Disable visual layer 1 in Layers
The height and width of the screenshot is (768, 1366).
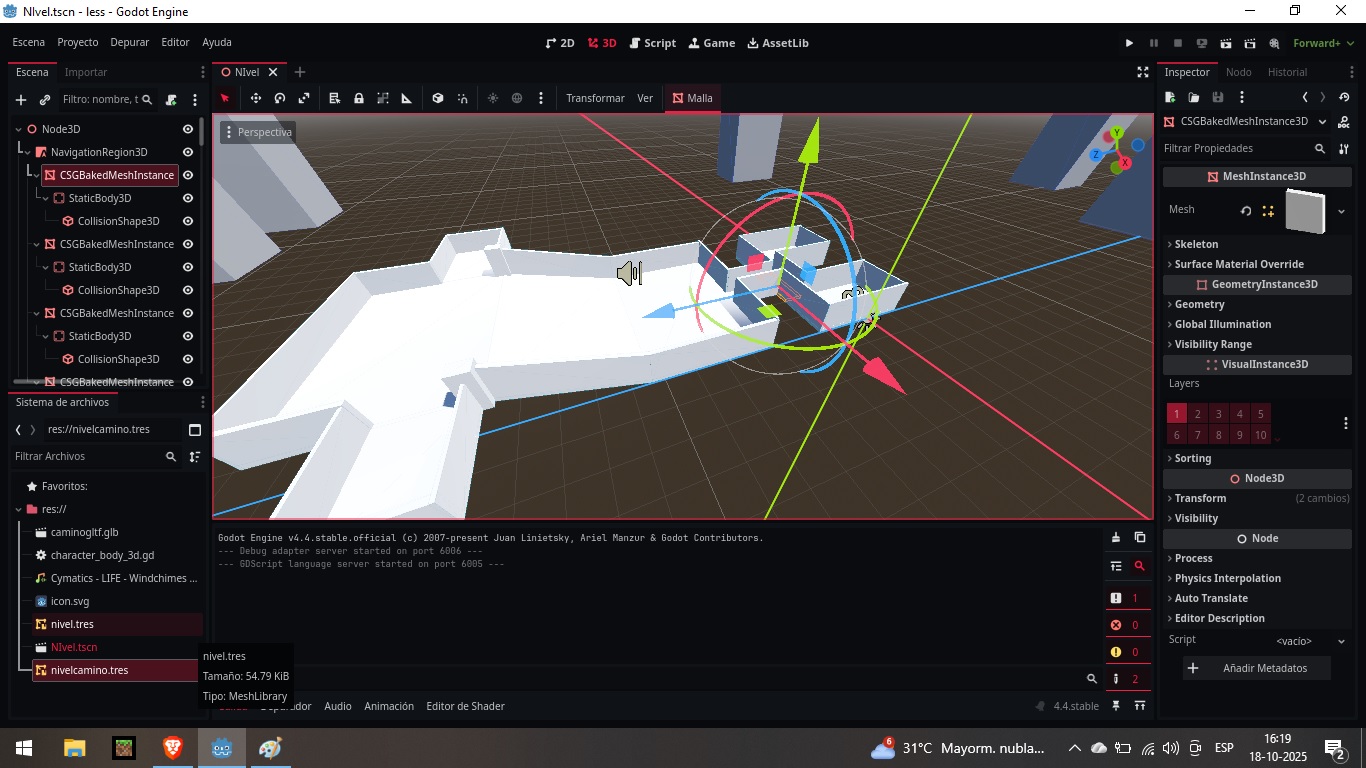click(x=1177, y=414)
